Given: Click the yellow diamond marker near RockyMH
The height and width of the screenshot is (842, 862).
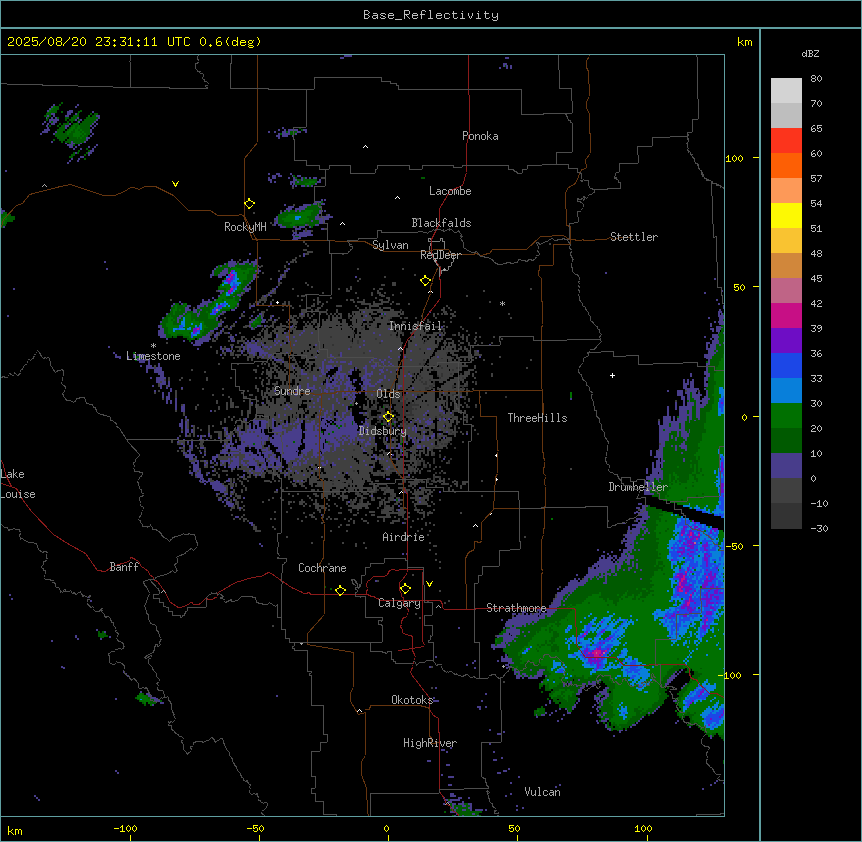Looking at the screenshot, I should (250, 204).
